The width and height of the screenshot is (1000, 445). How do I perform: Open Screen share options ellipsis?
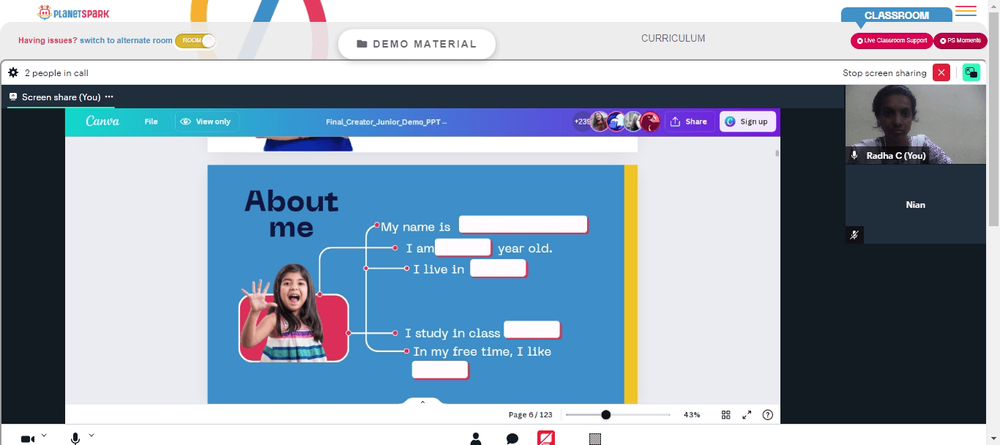[x=109, y=97]
